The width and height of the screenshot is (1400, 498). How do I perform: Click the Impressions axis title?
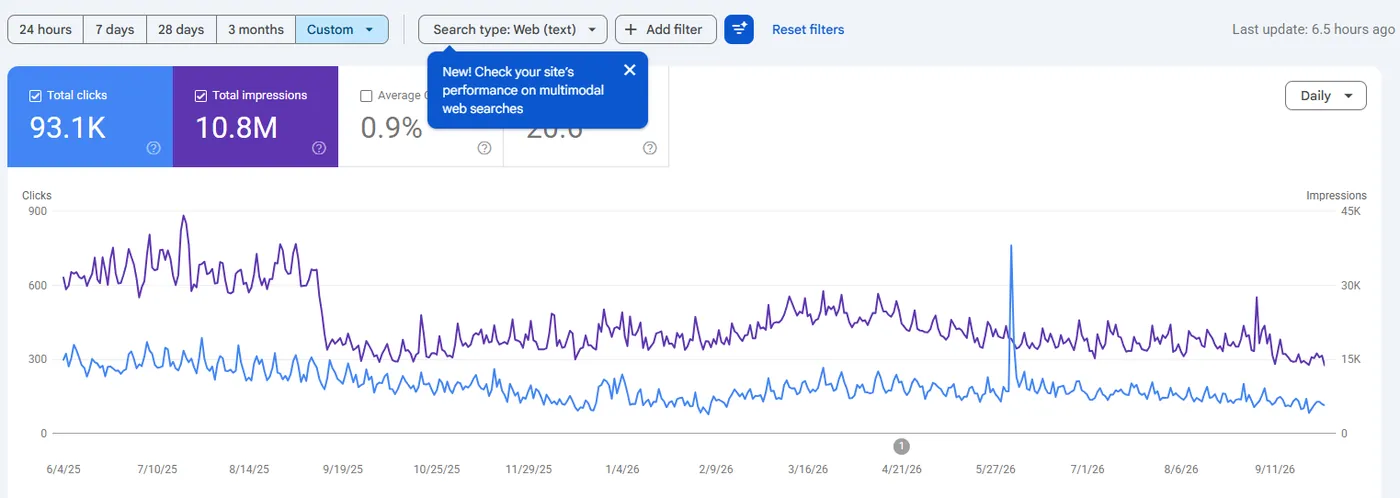click(1336, 196)
